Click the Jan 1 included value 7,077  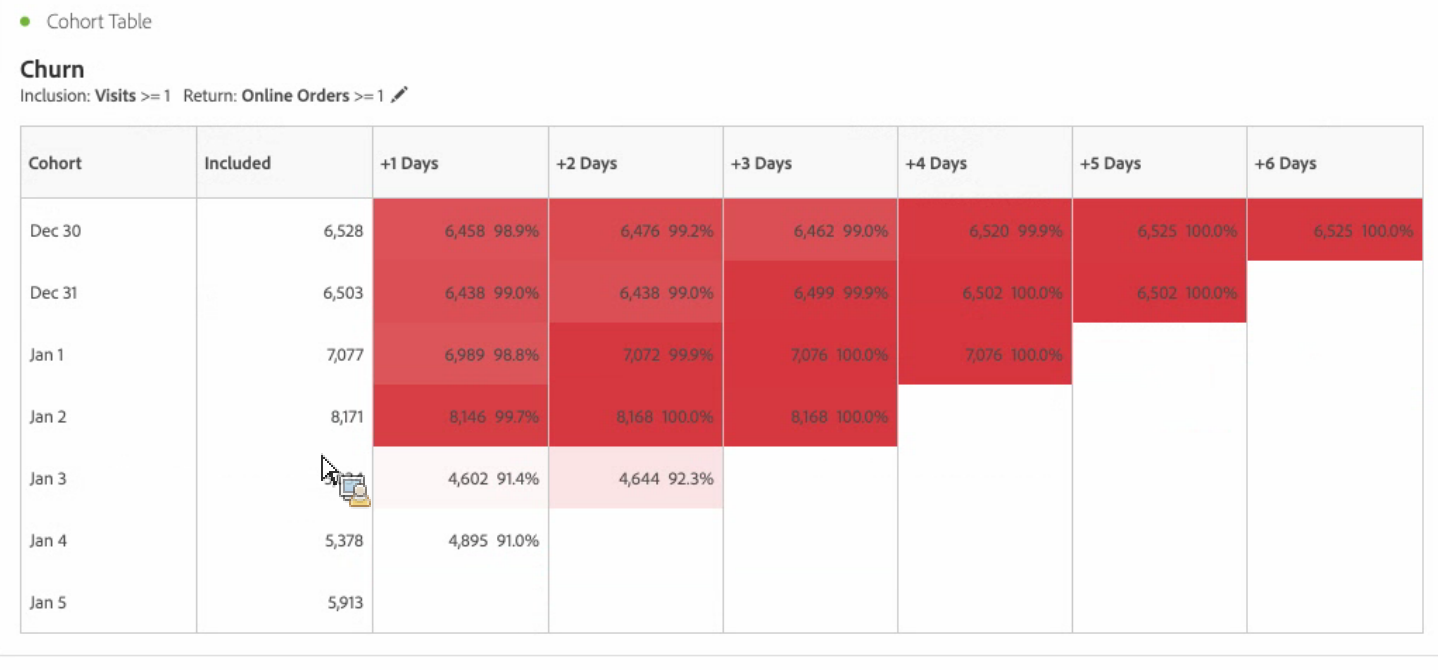[x=345, y=355]
